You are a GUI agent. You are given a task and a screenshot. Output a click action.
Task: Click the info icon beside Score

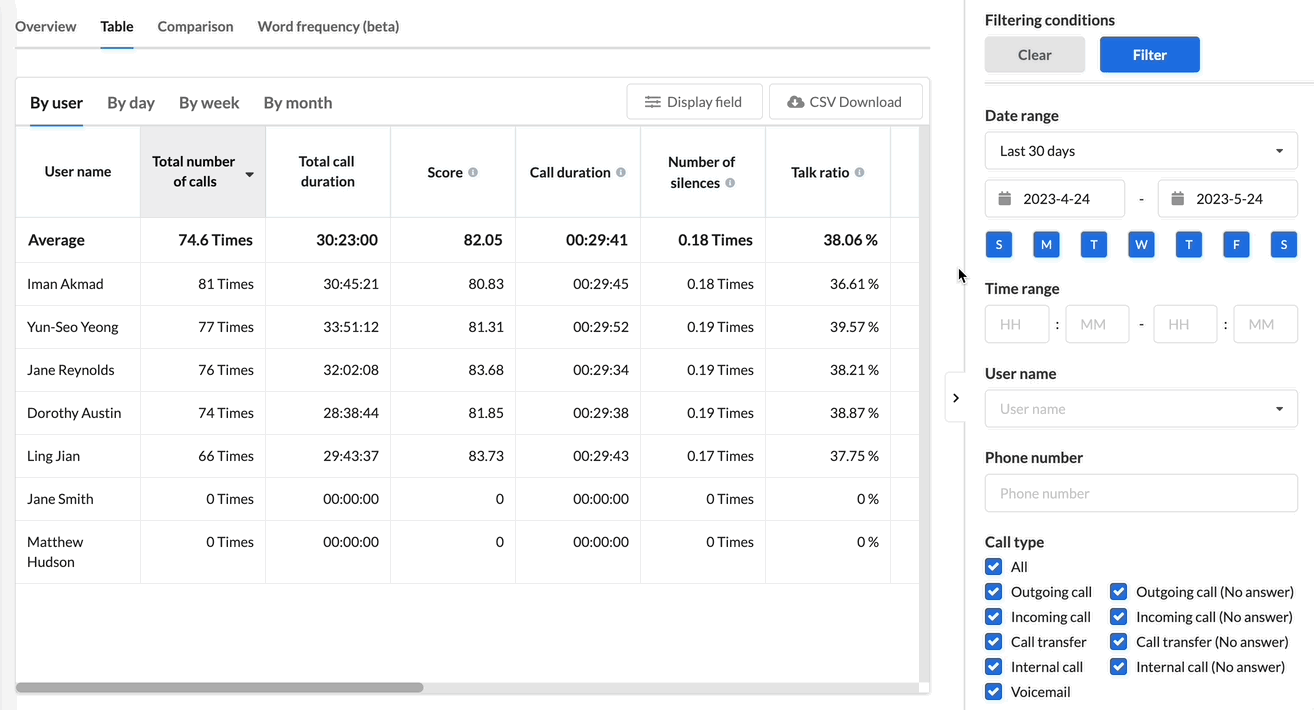point(473,172)
